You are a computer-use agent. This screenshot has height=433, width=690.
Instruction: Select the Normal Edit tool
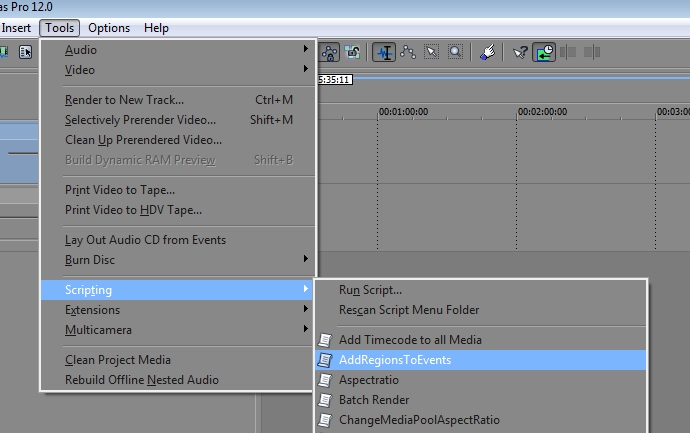point(384,52)
